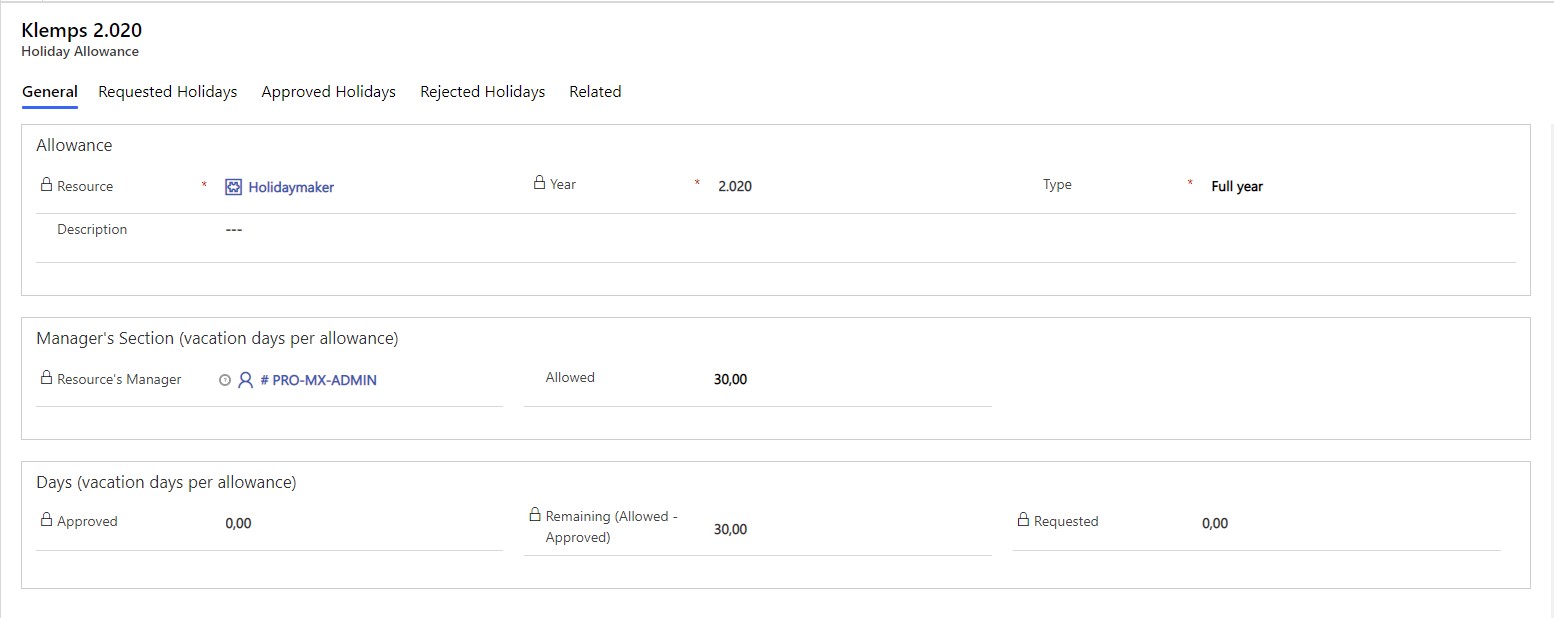This screenshot has width=1554, height=618.
Task: Switch to the Requested Holidays tab
Action: (x=168, y=92)
